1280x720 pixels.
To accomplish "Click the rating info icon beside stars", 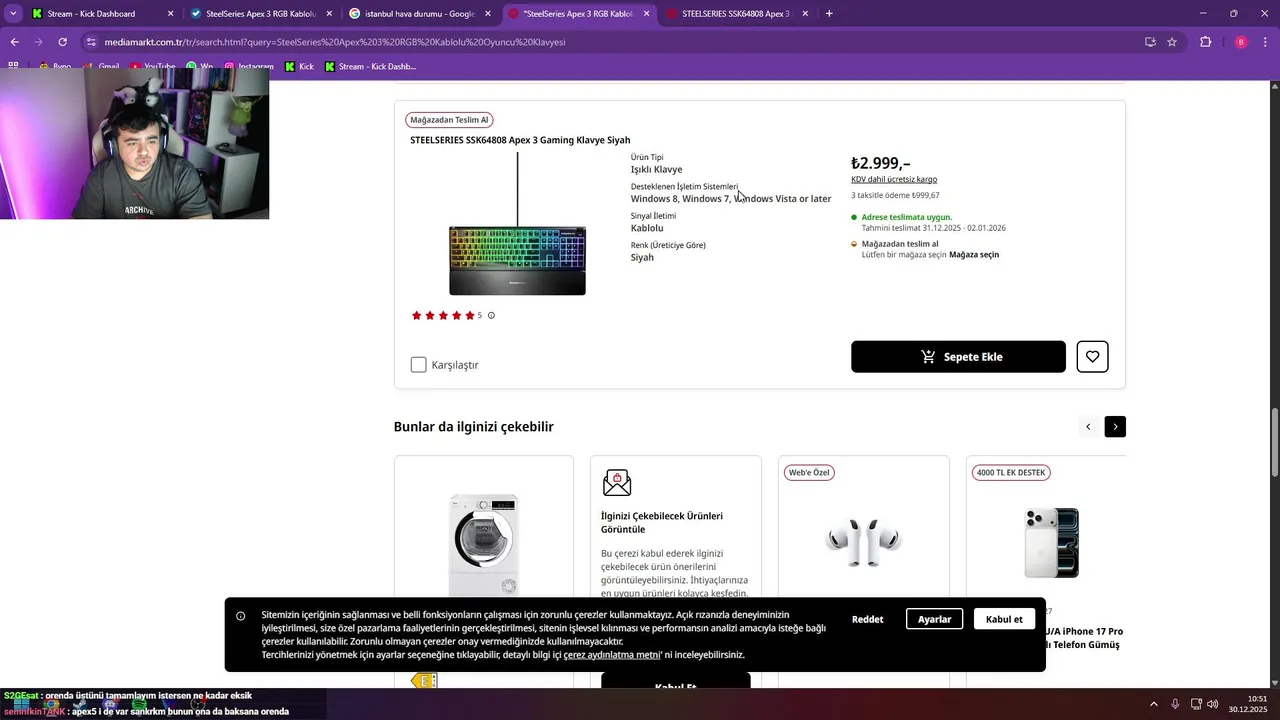I will [491, 315].
